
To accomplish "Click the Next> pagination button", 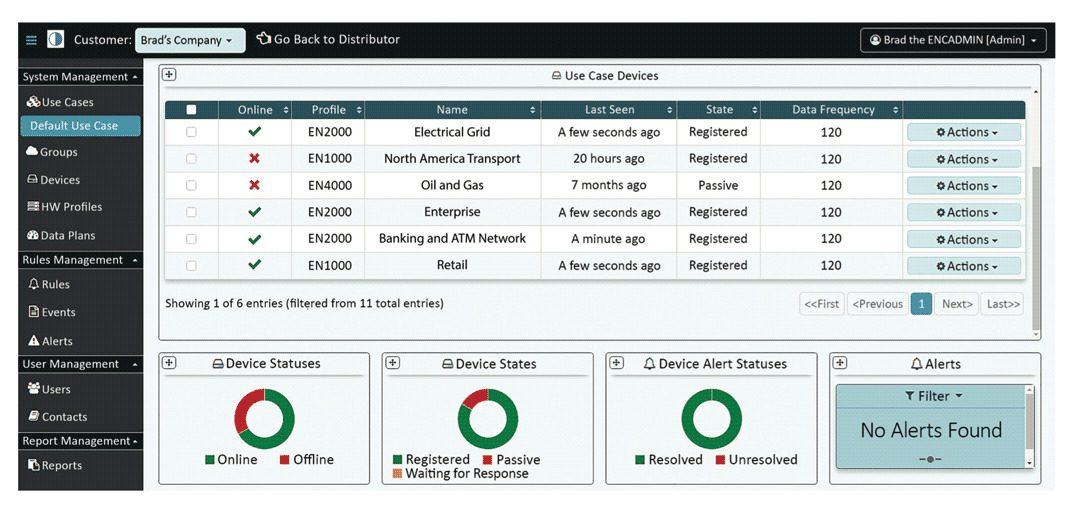I will point(956,304).
